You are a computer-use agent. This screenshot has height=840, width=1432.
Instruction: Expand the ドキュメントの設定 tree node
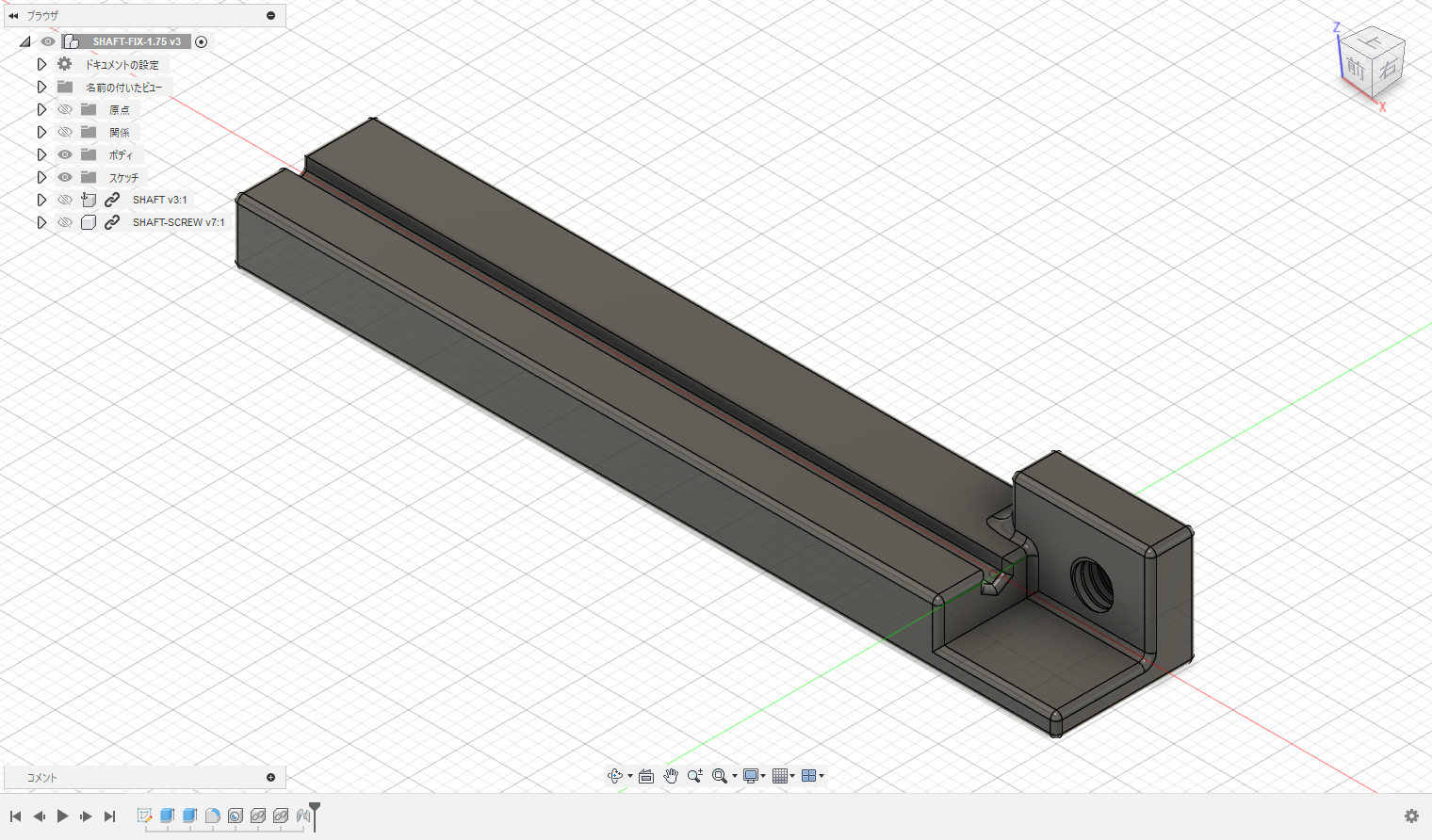[41, 64]
